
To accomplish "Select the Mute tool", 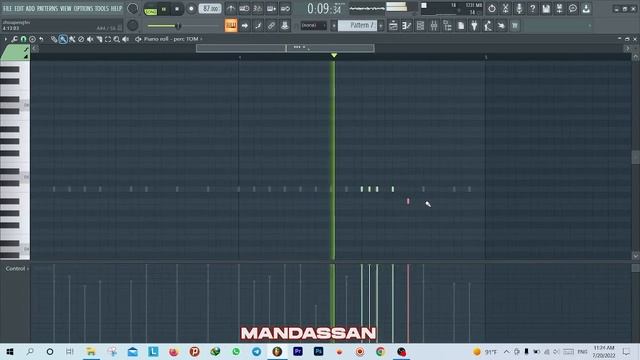I will click(90, 39).
